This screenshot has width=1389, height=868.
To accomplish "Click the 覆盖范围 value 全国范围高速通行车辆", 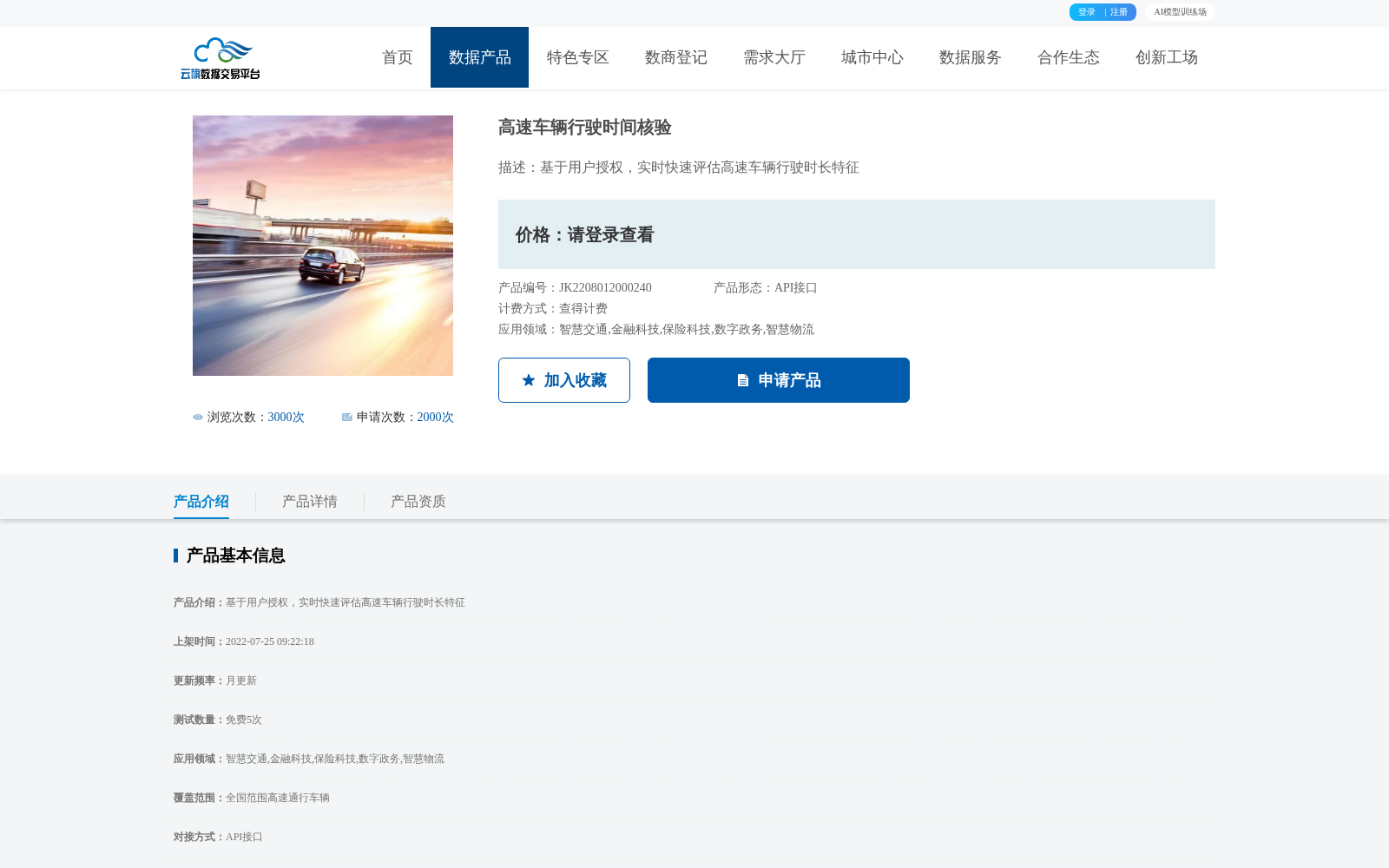I will click(x=278, y=798).
